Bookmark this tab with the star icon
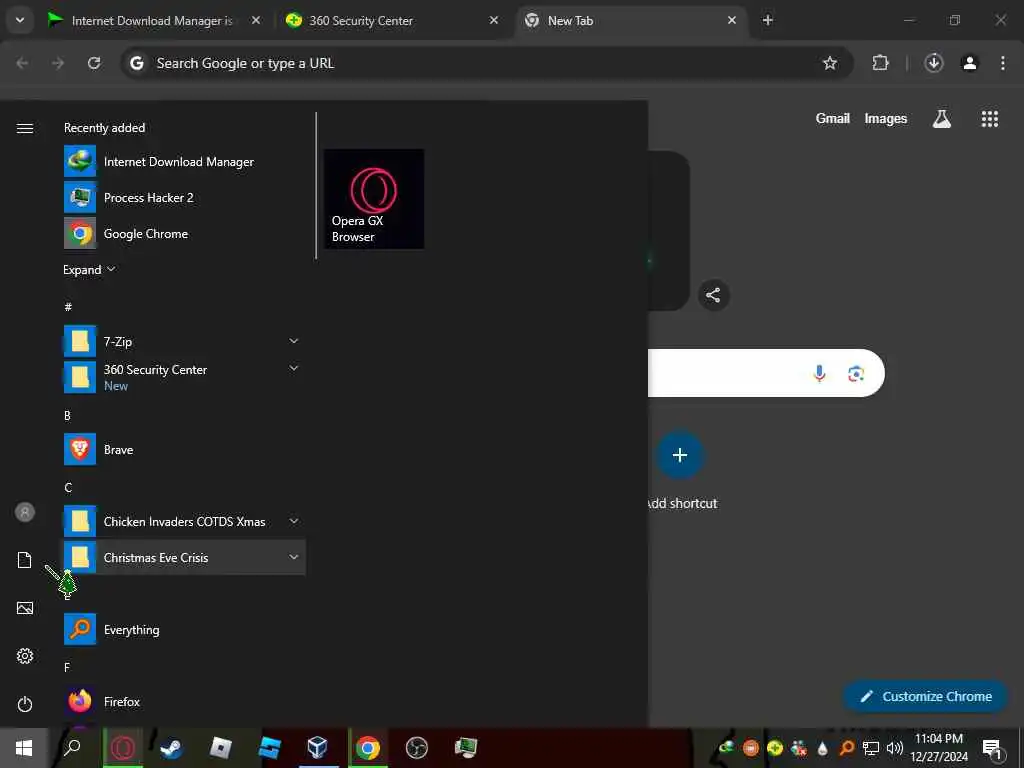This screenshot has height=768, width=1024. [829, 63]
